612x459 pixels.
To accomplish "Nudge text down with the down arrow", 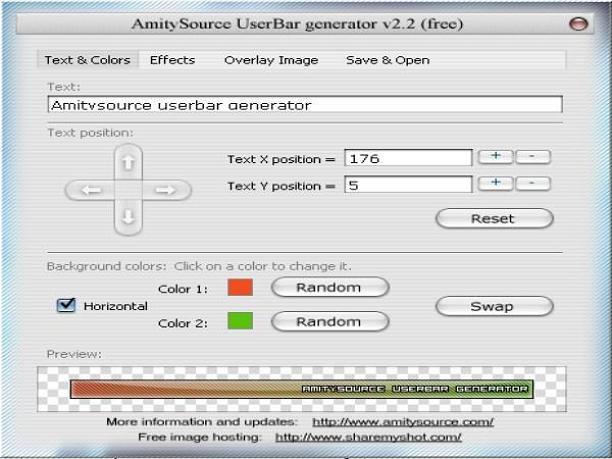I will coord(128,217).
